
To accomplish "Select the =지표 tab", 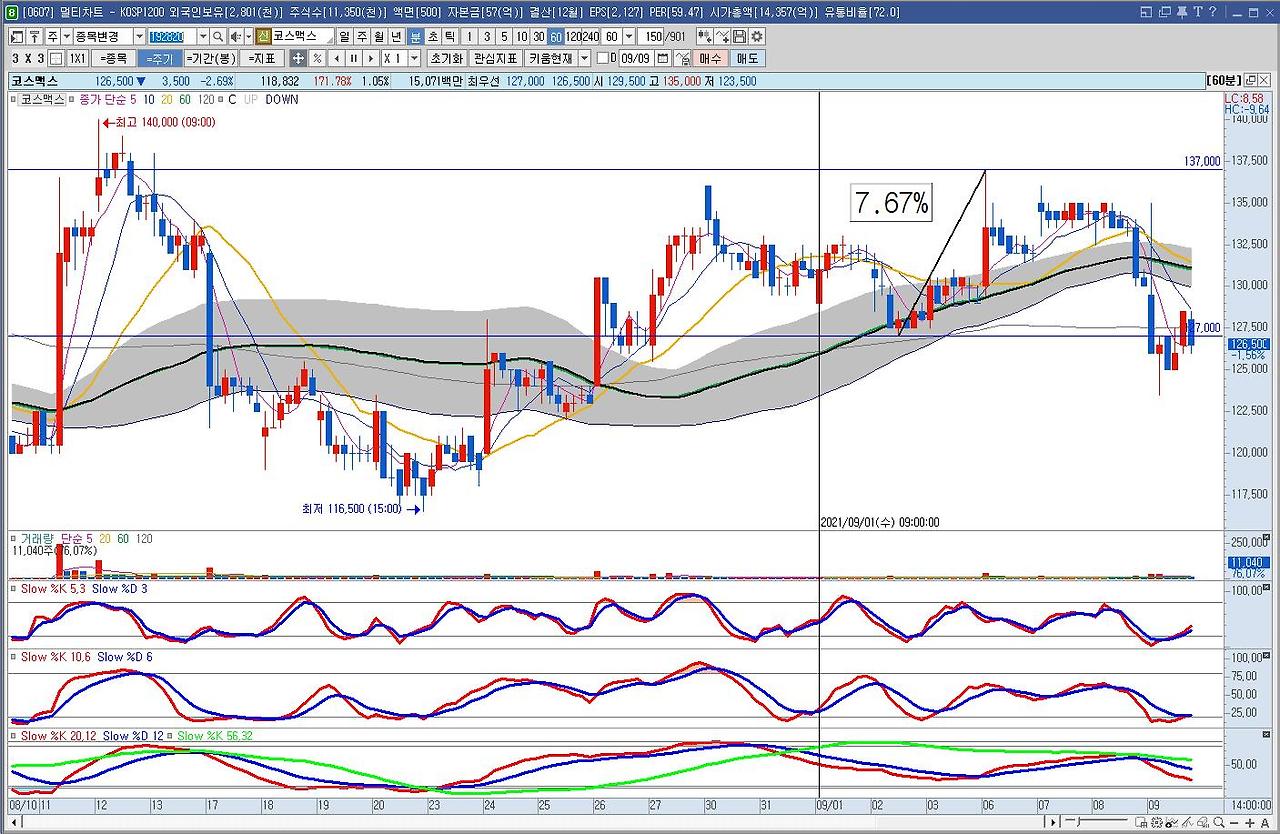I will tap(263, 59).
